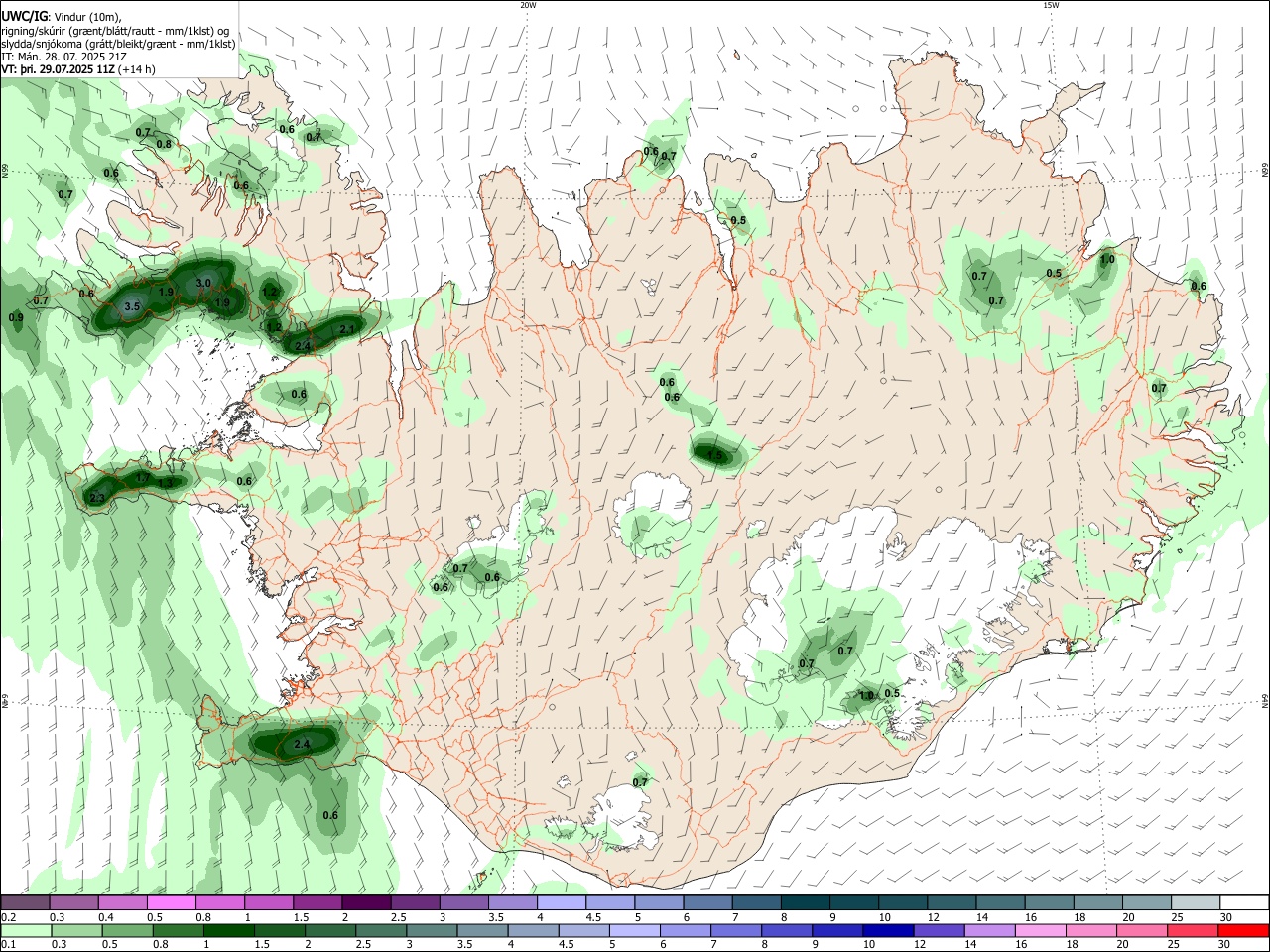Click the hot pink 20 swatch on lower row

coord(1144,930)
